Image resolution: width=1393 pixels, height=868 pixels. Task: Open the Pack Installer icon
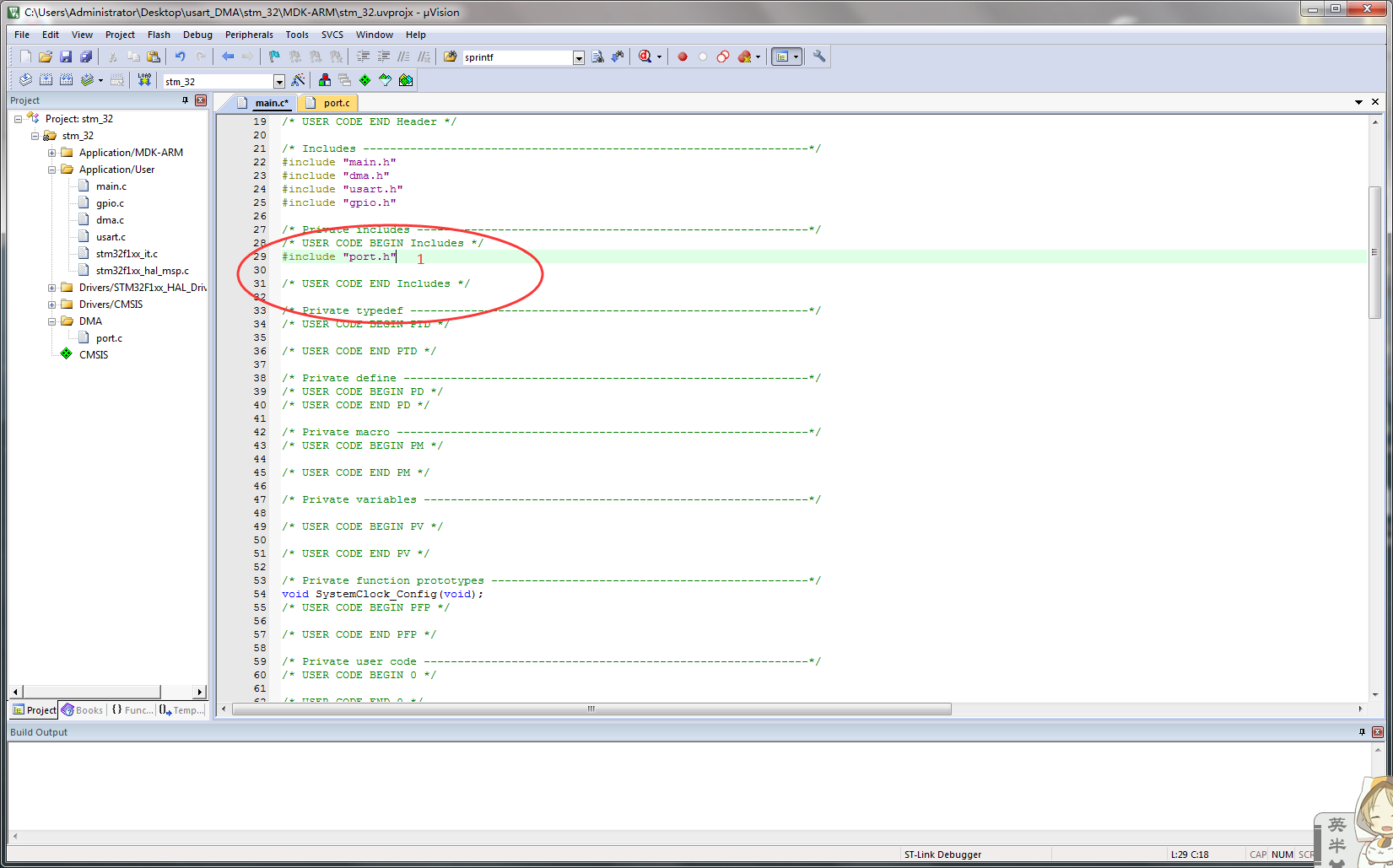(x=406, y=80)
